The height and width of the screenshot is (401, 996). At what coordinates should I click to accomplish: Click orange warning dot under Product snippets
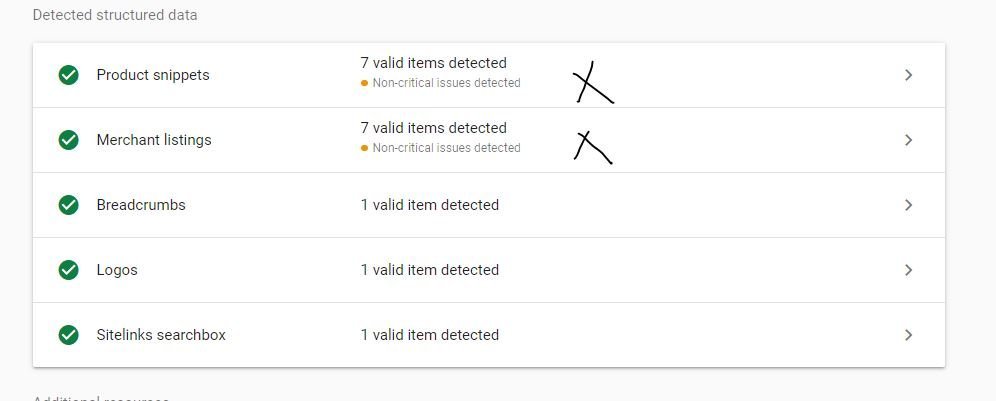point(364,83)
